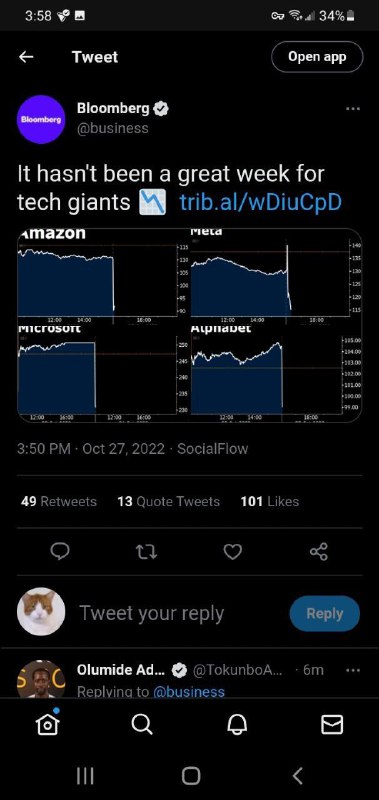View the Amazon stock chart image
This screenshot has height=800, width=379.
(x=97, y=274)
